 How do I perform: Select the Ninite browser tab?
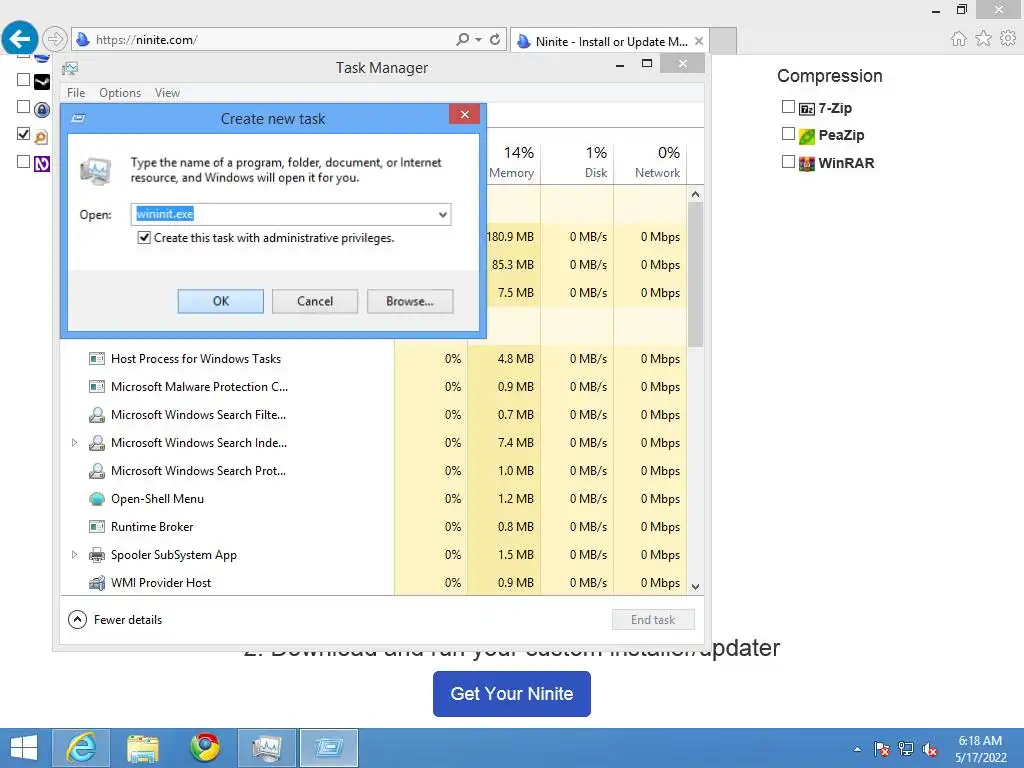(x=609, y=41)
